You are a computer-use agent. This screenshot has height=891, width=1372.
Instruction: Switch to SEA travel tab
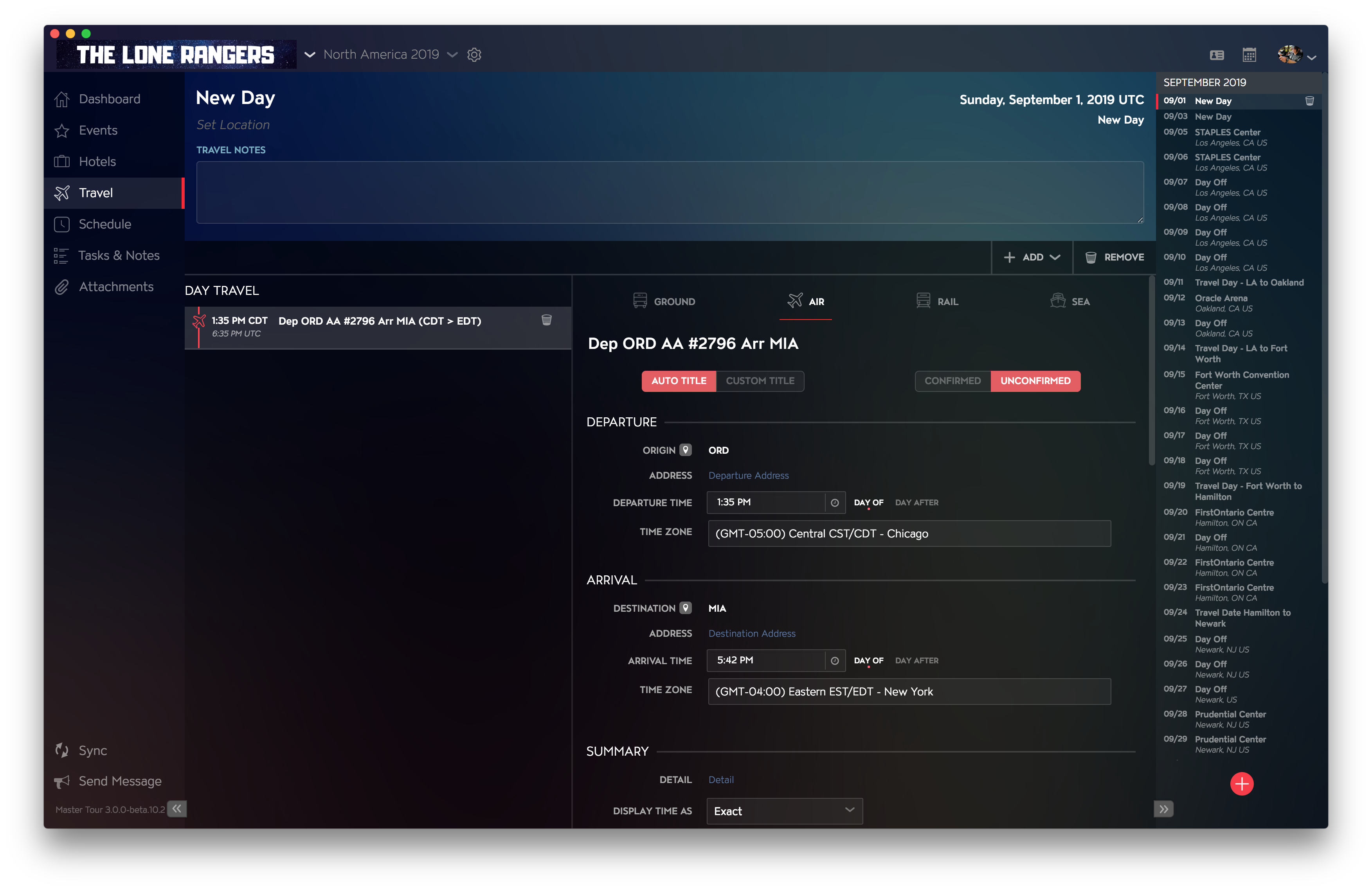(1070, 302)
